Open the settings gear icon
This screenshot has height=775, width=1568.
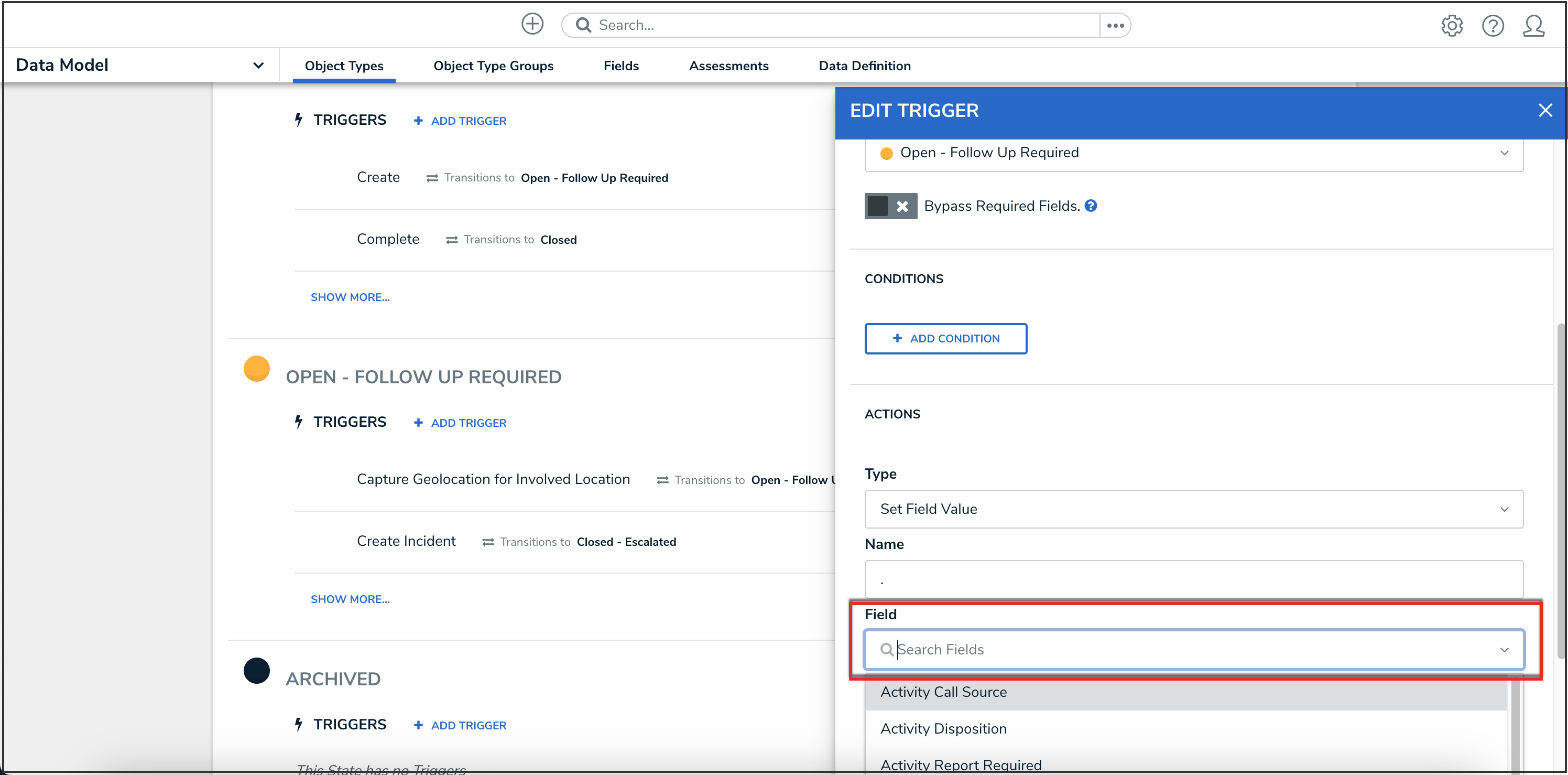click(x=1451, y=26)
